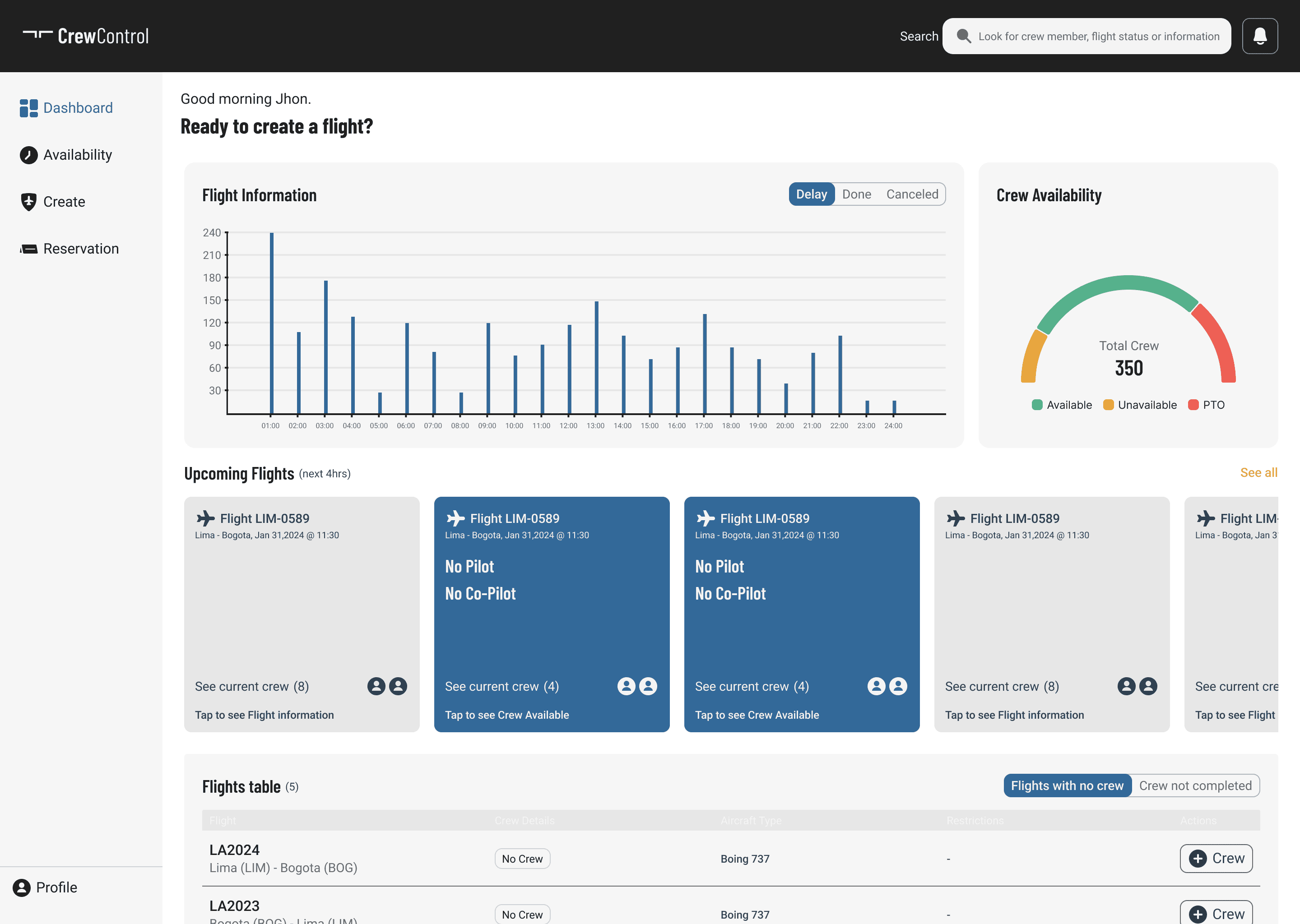Add crew to flight LA2023

click(1216, 912)
